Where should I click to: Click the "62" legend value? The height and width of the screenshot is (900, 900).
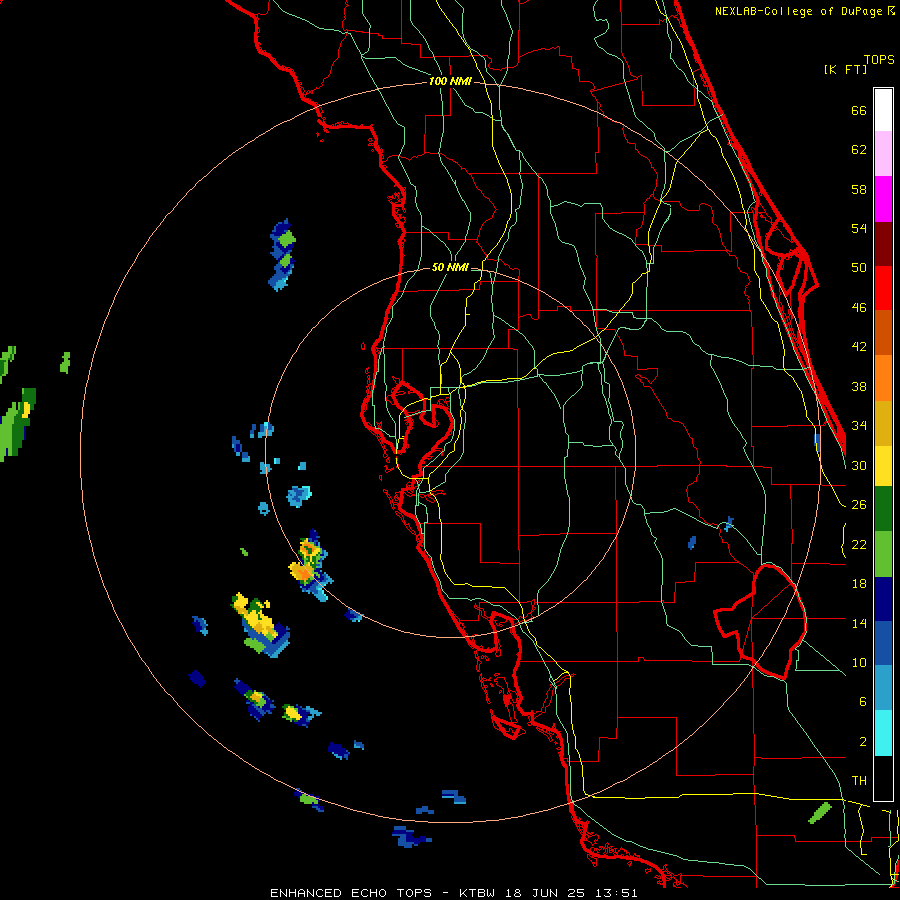(x=859, y=150)
